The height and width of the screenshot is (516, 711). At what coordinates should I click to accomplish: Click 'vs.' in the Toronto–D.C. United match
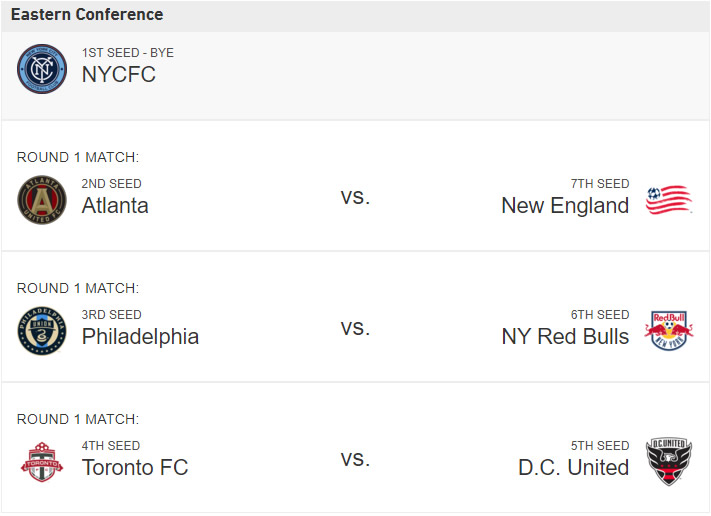(355, 459)
